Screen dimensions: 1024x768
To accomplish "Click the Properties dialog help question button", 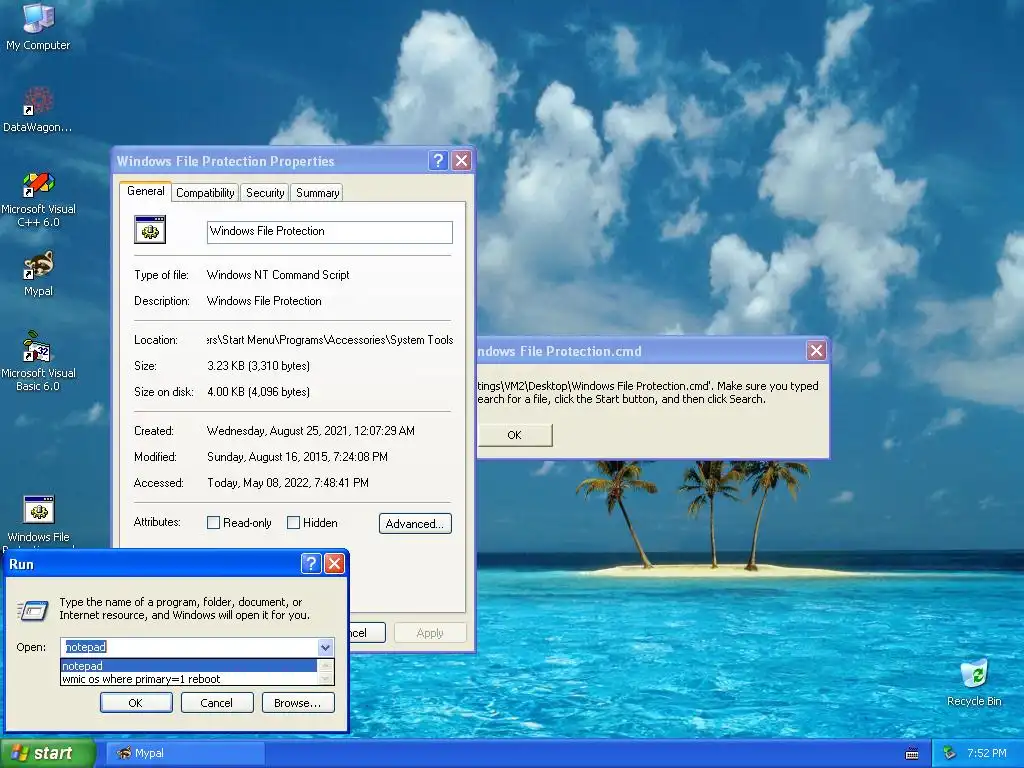I will coord(438,161).
